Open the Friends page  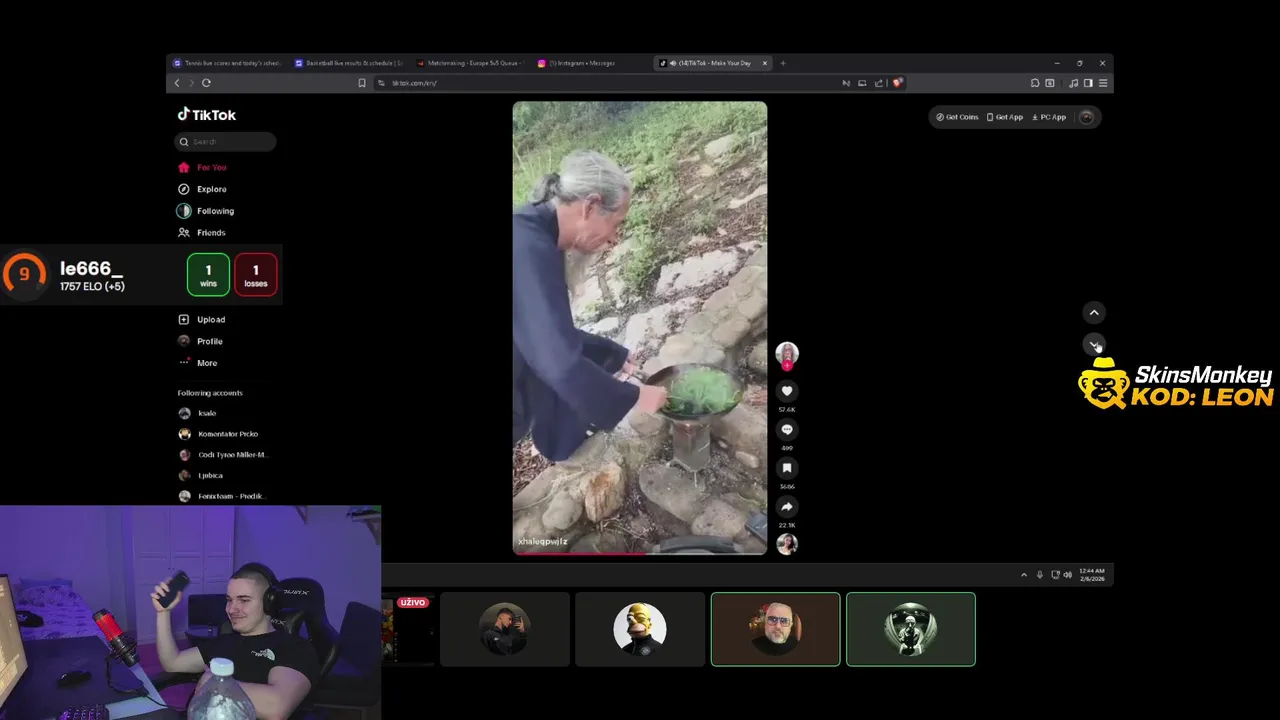202,232
